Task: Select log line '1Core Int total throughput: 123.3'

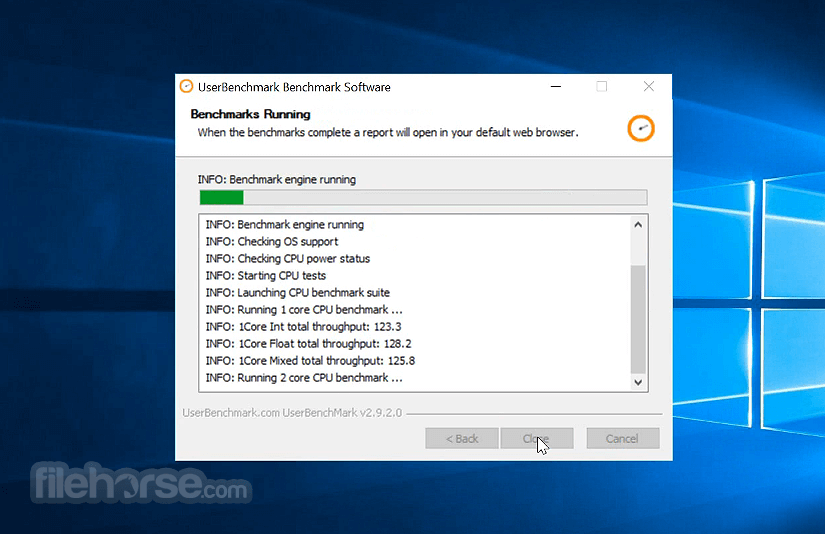Action: [x=304, y=327]
